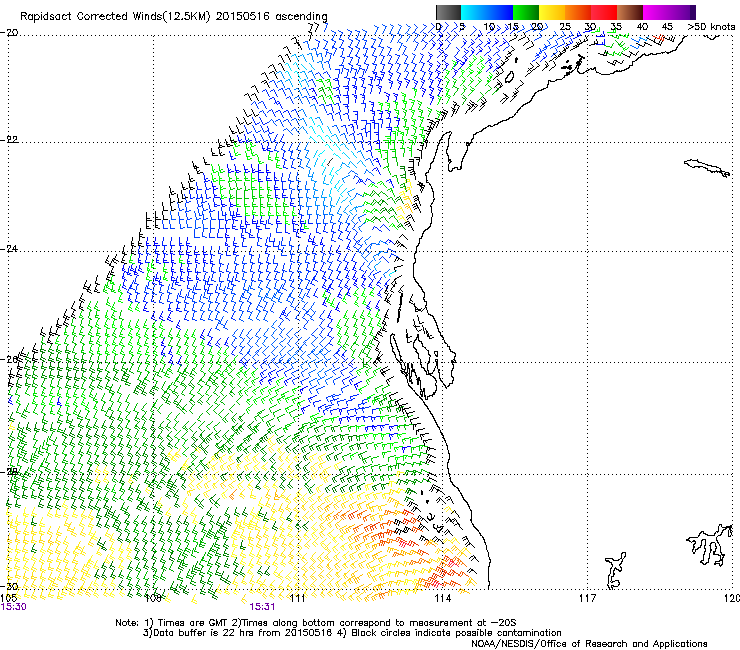Click the longitude label "117"
Image resolution: width=740 pixels, height=650 pixels.
point(587,598)
